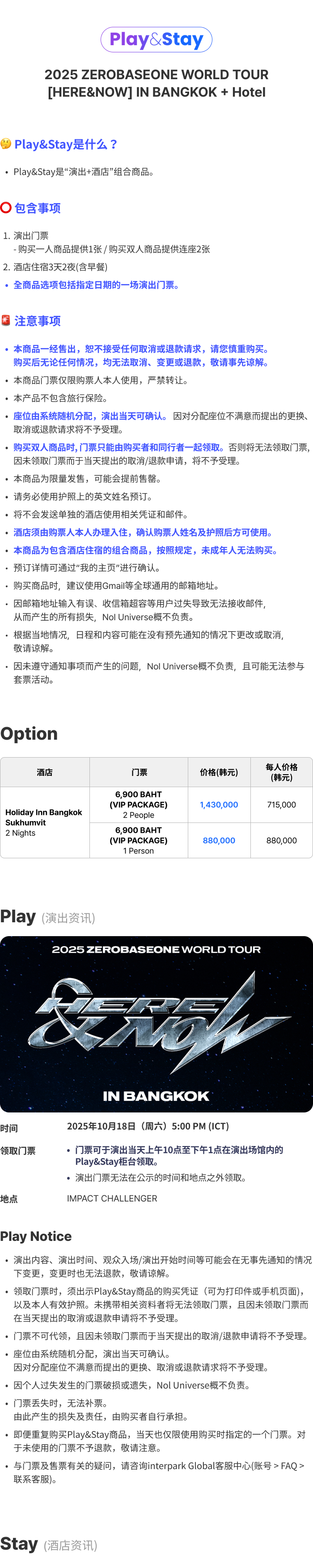
Task: Click the 酒店 column header
Action: [x=45, y=772]
